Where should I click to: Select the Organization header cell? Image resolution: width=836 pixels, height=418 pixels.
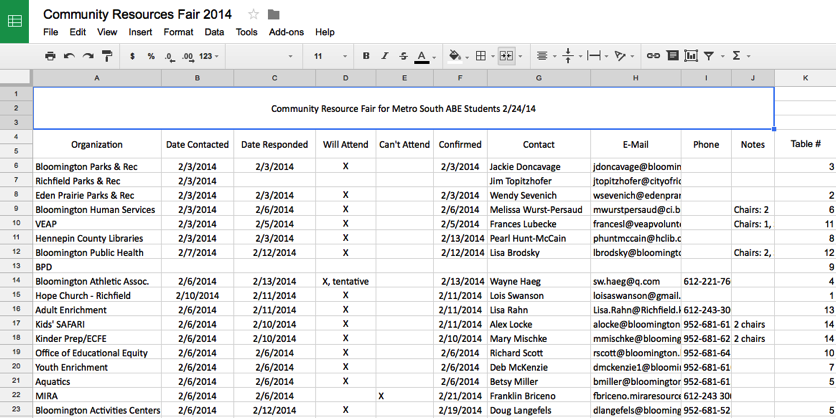click(96, 144)
